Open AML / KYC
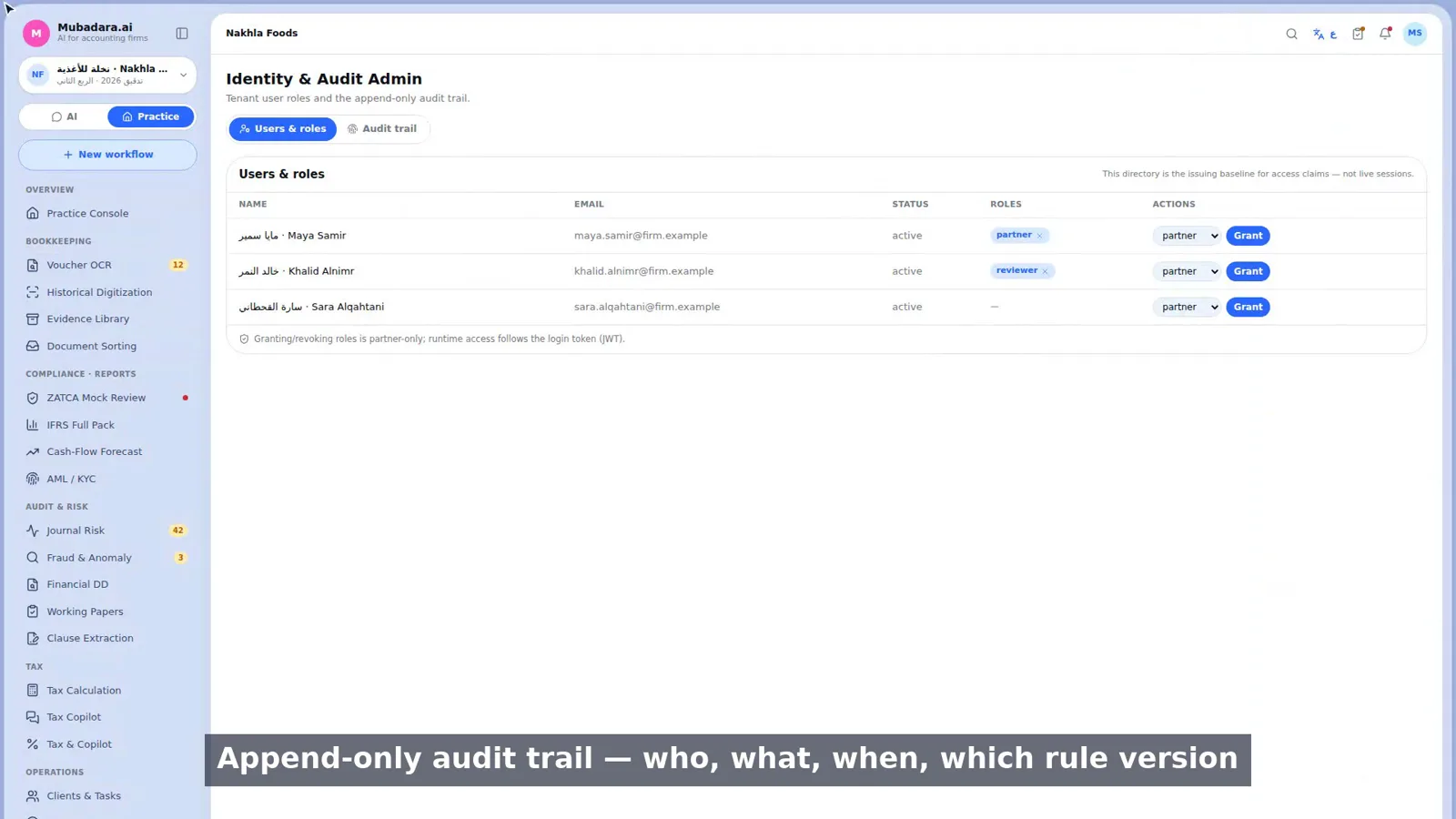The width and height of the screenshot is (1456, 819). (107, 479)
